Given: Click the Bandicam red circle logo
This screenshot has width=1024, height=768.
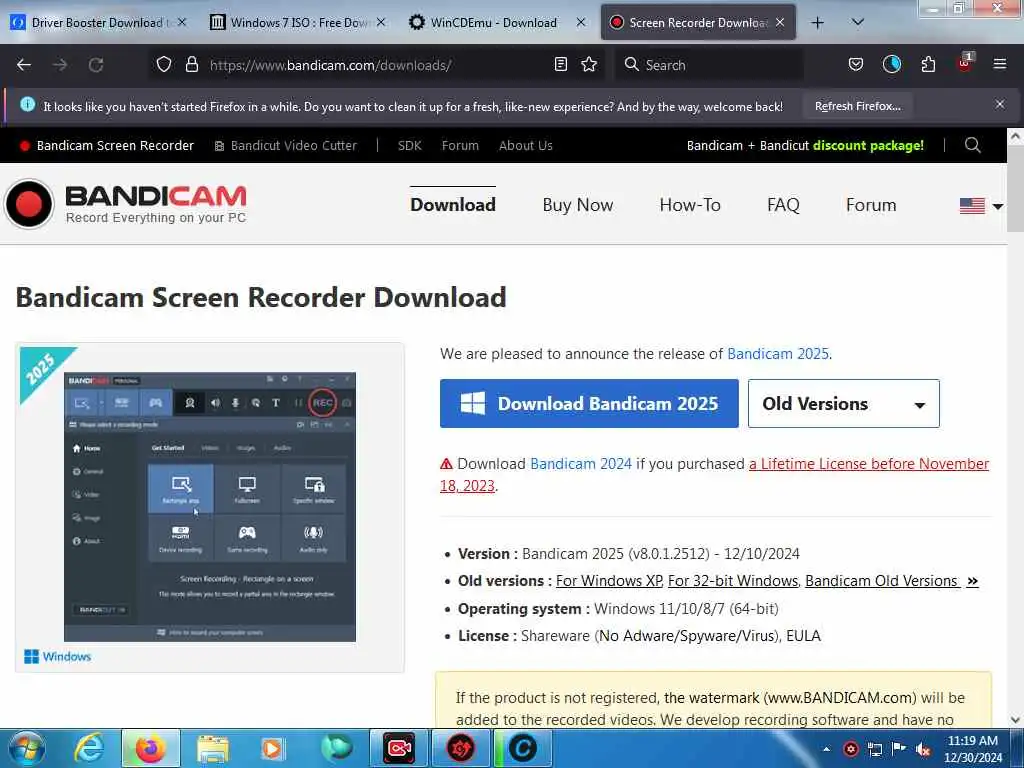Looking at the screenshot, I should 29,204.
